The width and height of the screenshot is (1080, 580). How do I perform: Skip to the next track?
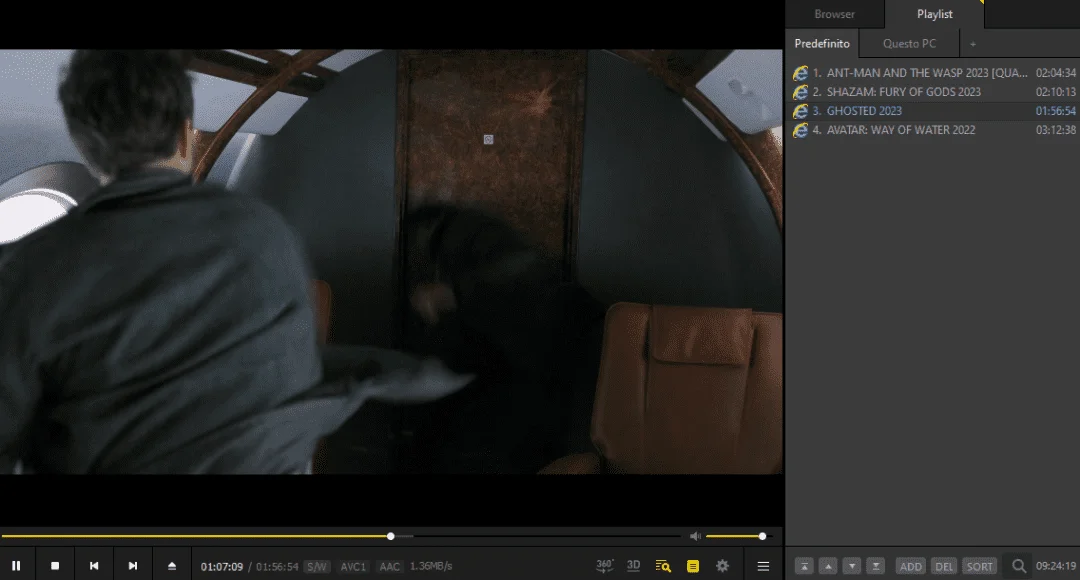(x=133, y=566)
